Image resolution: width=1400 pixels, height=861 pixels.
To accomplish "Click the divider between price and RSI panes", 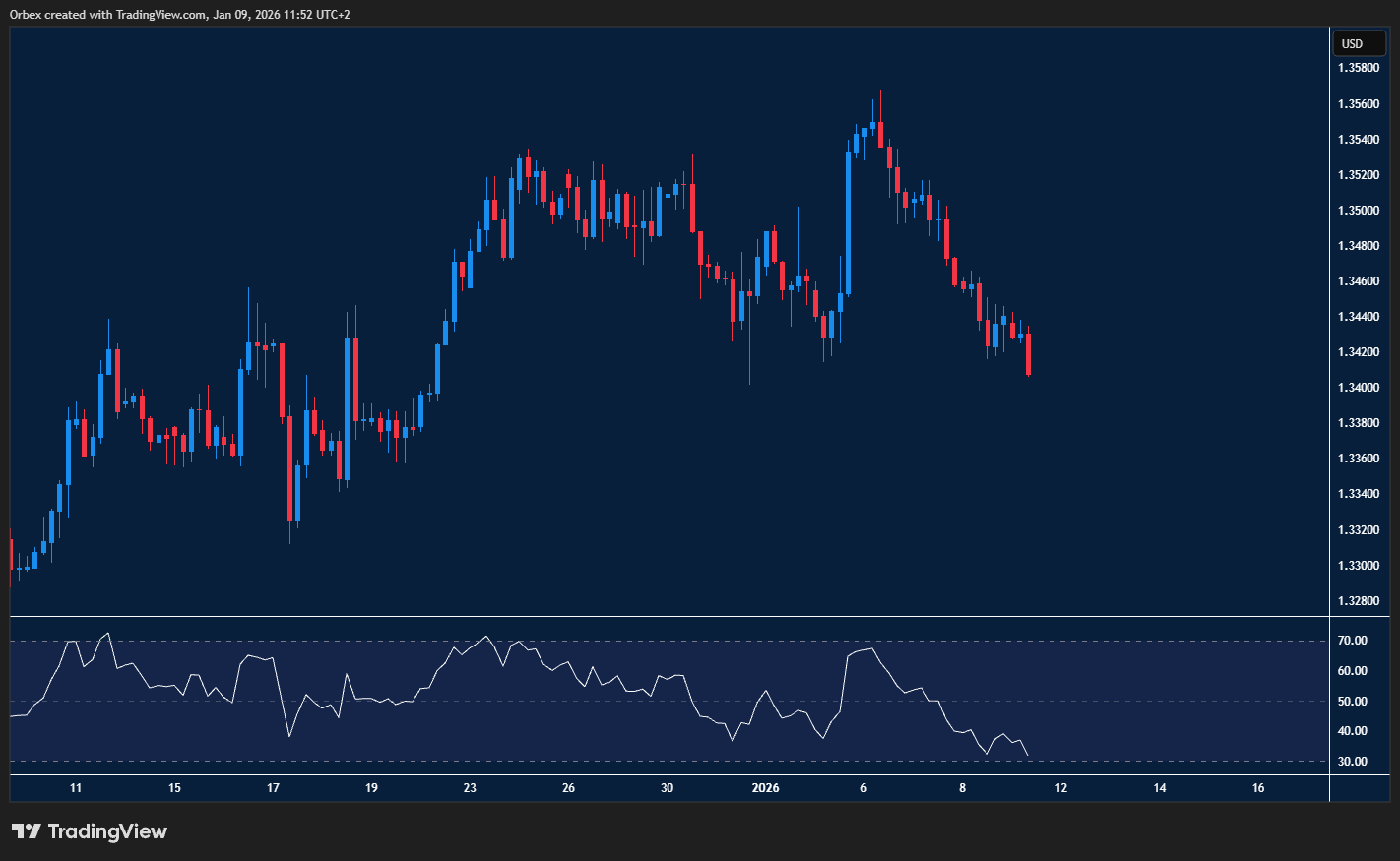I will (x=669, y=617).
